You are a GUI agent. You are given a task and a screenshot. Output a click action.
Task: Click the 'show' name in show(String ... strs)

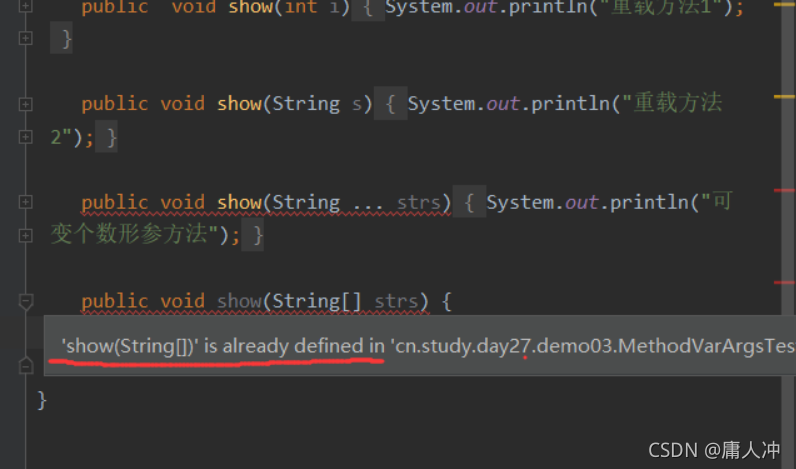[x=239, y=202]
